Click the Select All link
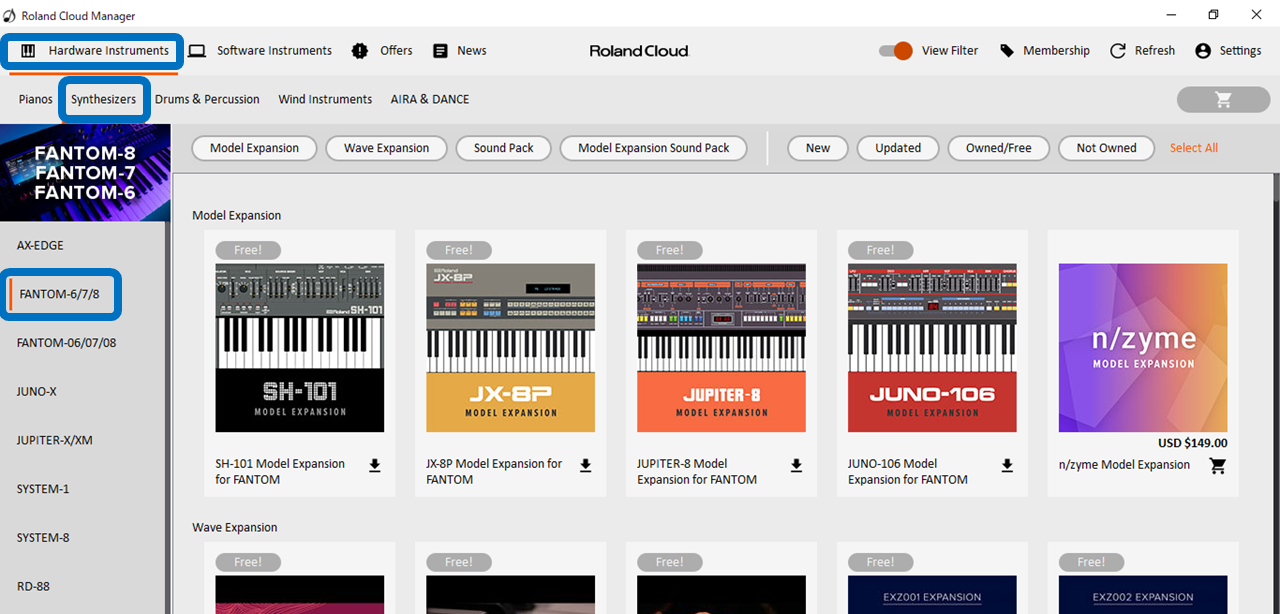1280x614 pixels. point(1193,147)
